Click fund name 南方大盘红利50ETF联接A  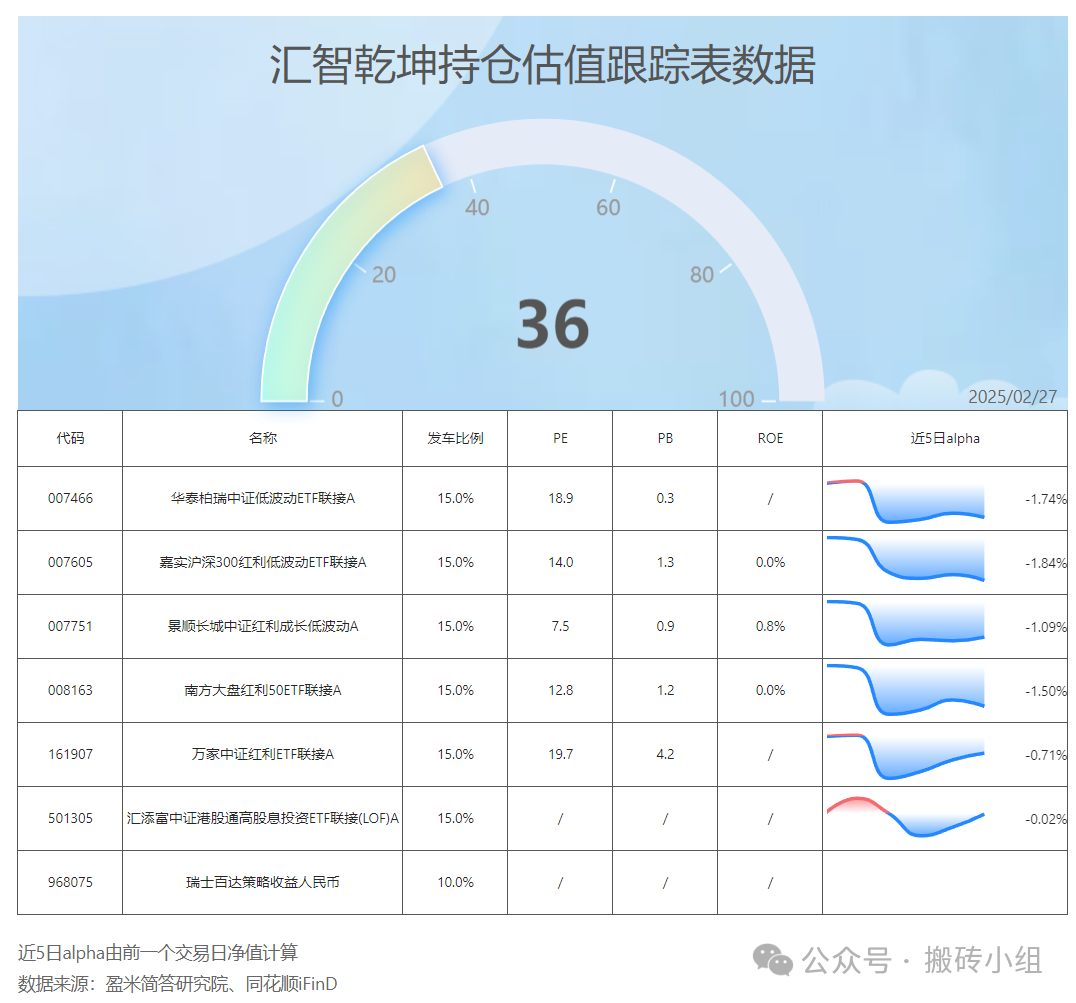point(262,690)
